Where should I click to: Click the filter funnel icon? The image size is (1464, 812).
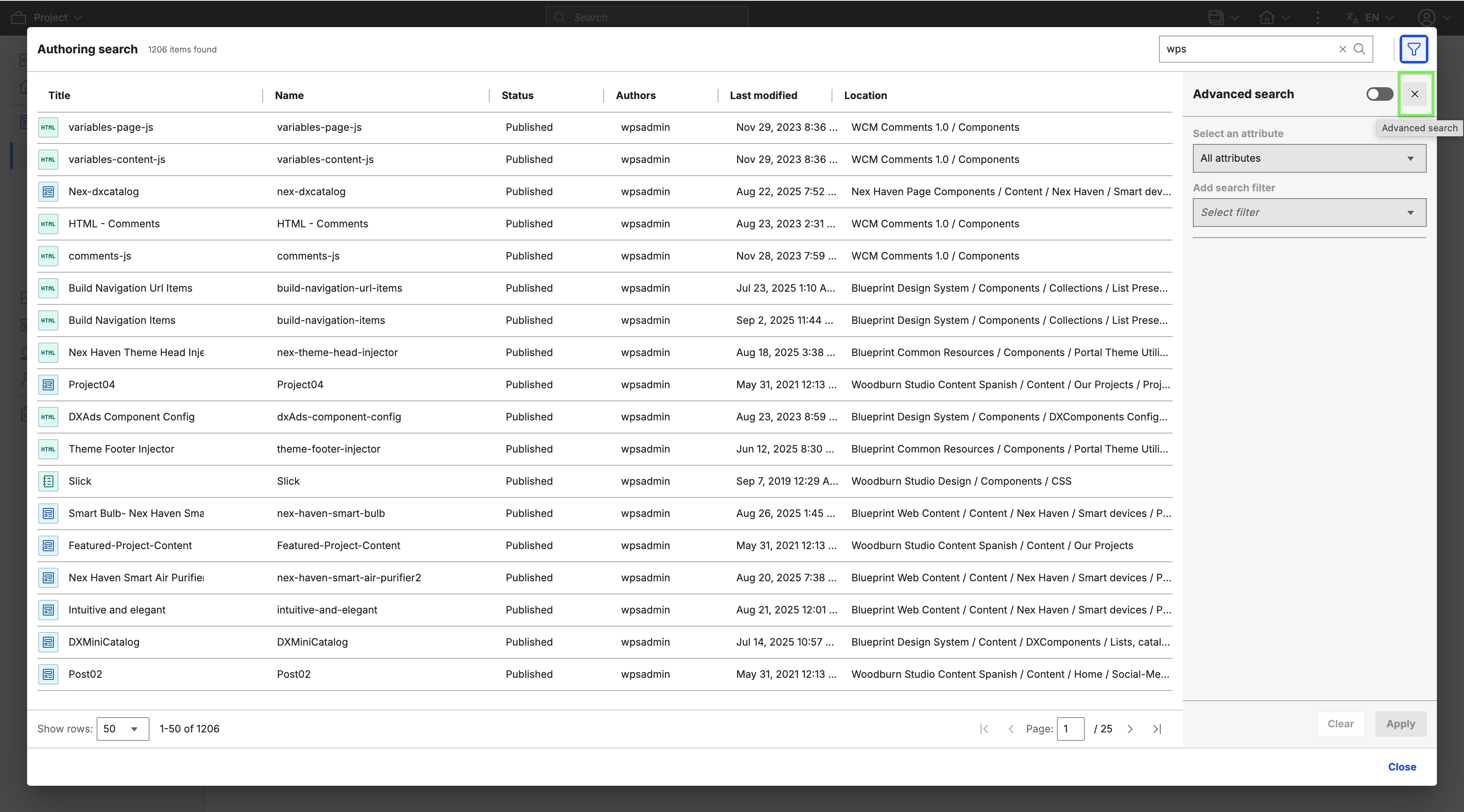(1414, 50)
